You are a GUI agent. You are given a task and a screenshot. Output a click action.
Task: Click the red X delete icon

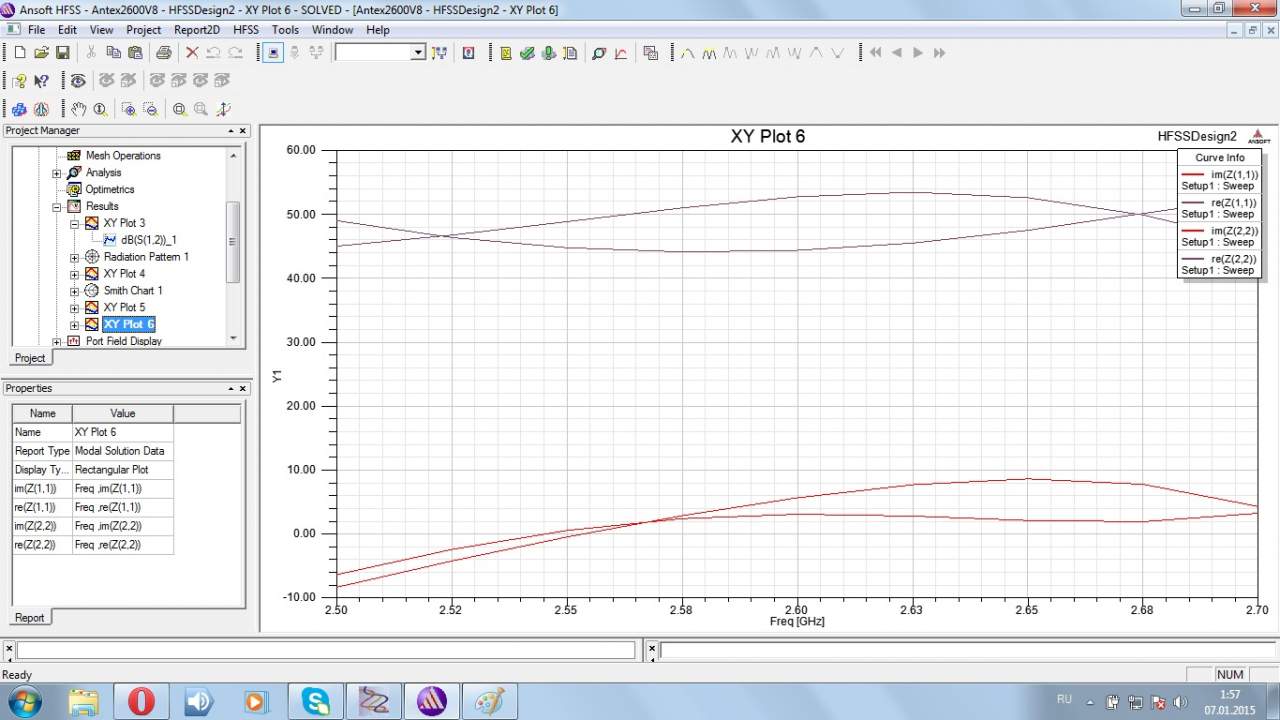tap(192, 53)
